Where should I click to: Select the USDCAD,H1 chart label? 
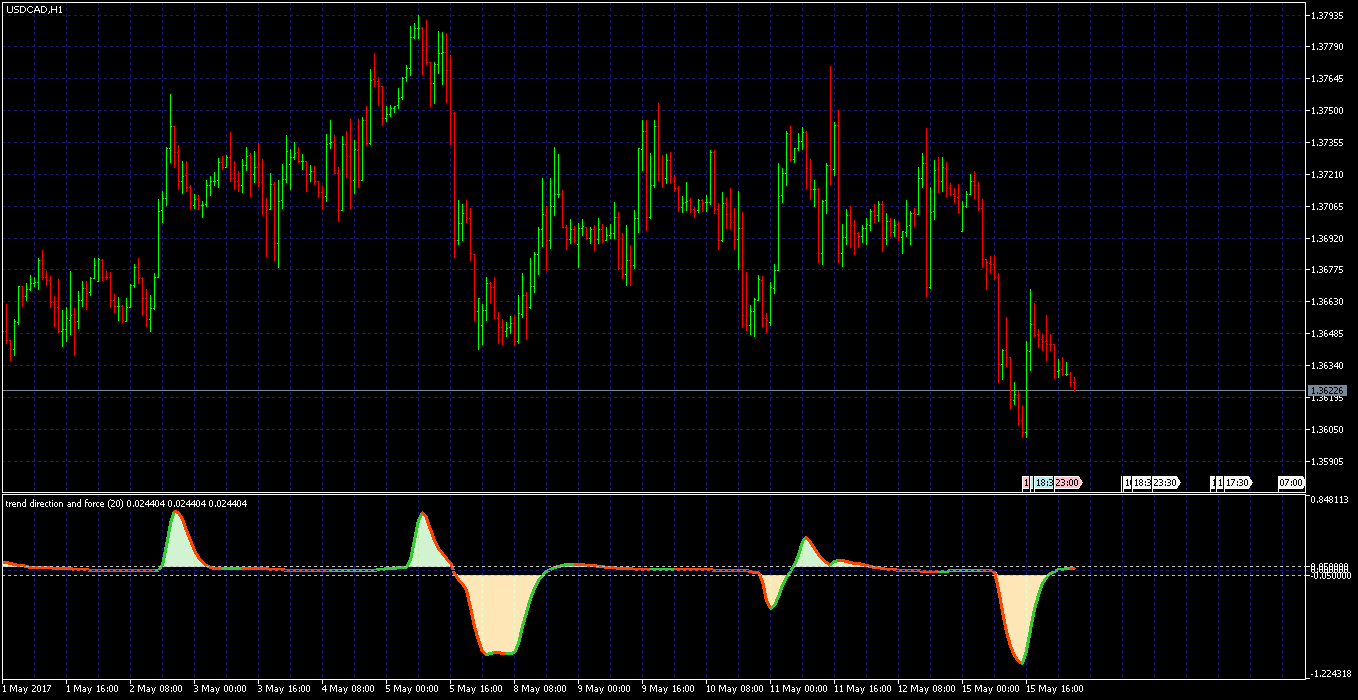[35, 9]
